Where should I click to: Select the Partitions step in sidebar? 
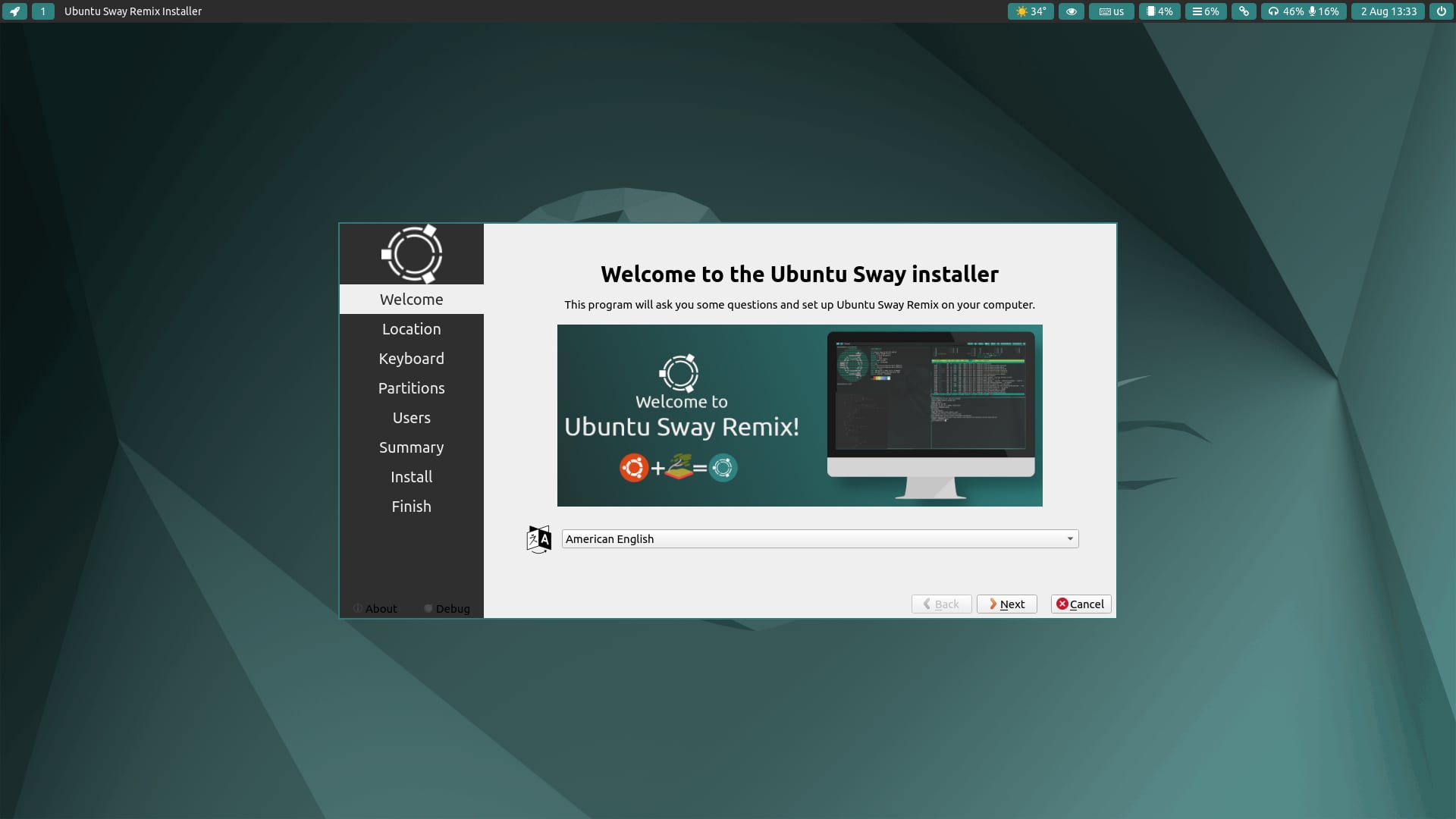click(x=412, y=388)
